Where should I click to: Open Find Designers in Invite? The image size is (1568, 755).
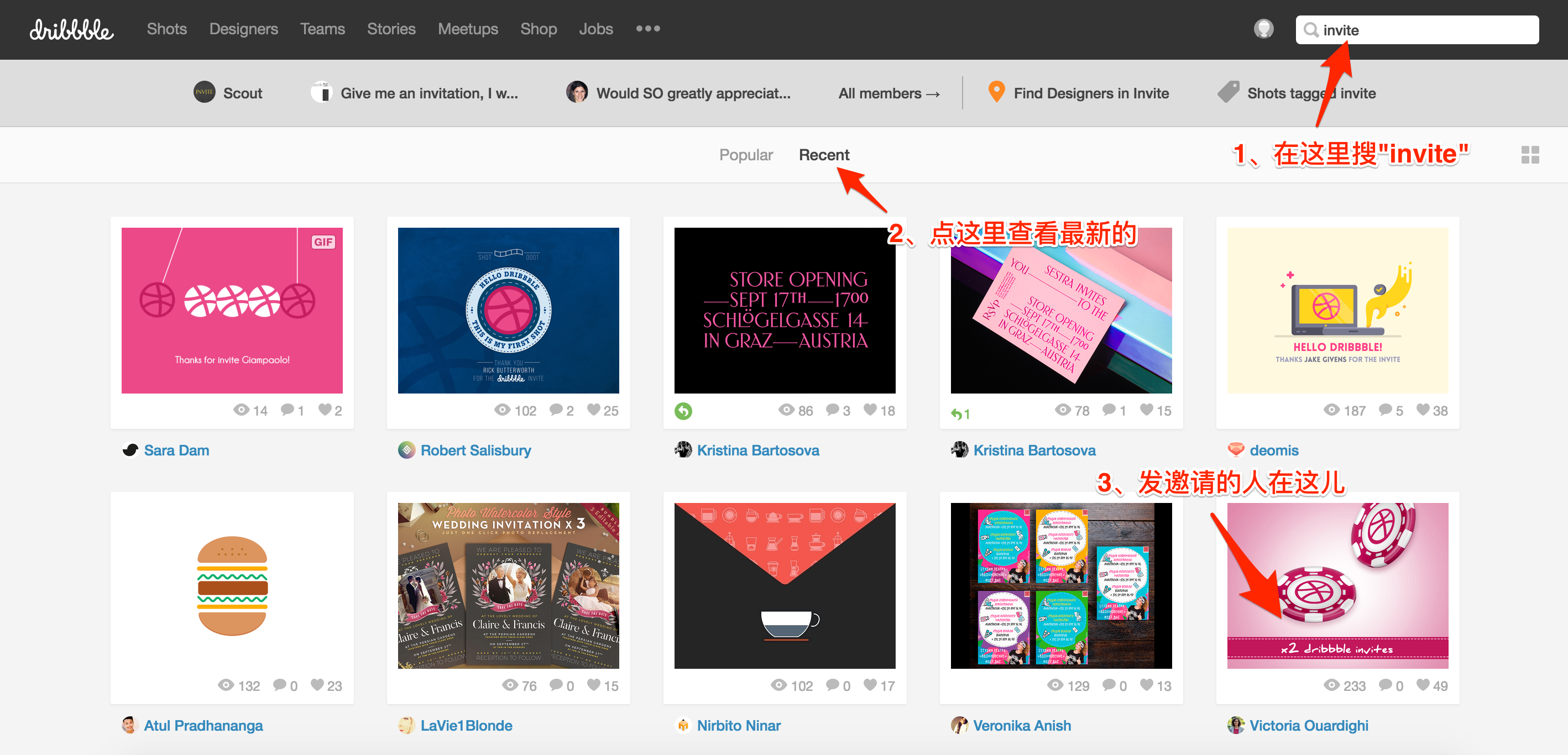click(1091, 93)
